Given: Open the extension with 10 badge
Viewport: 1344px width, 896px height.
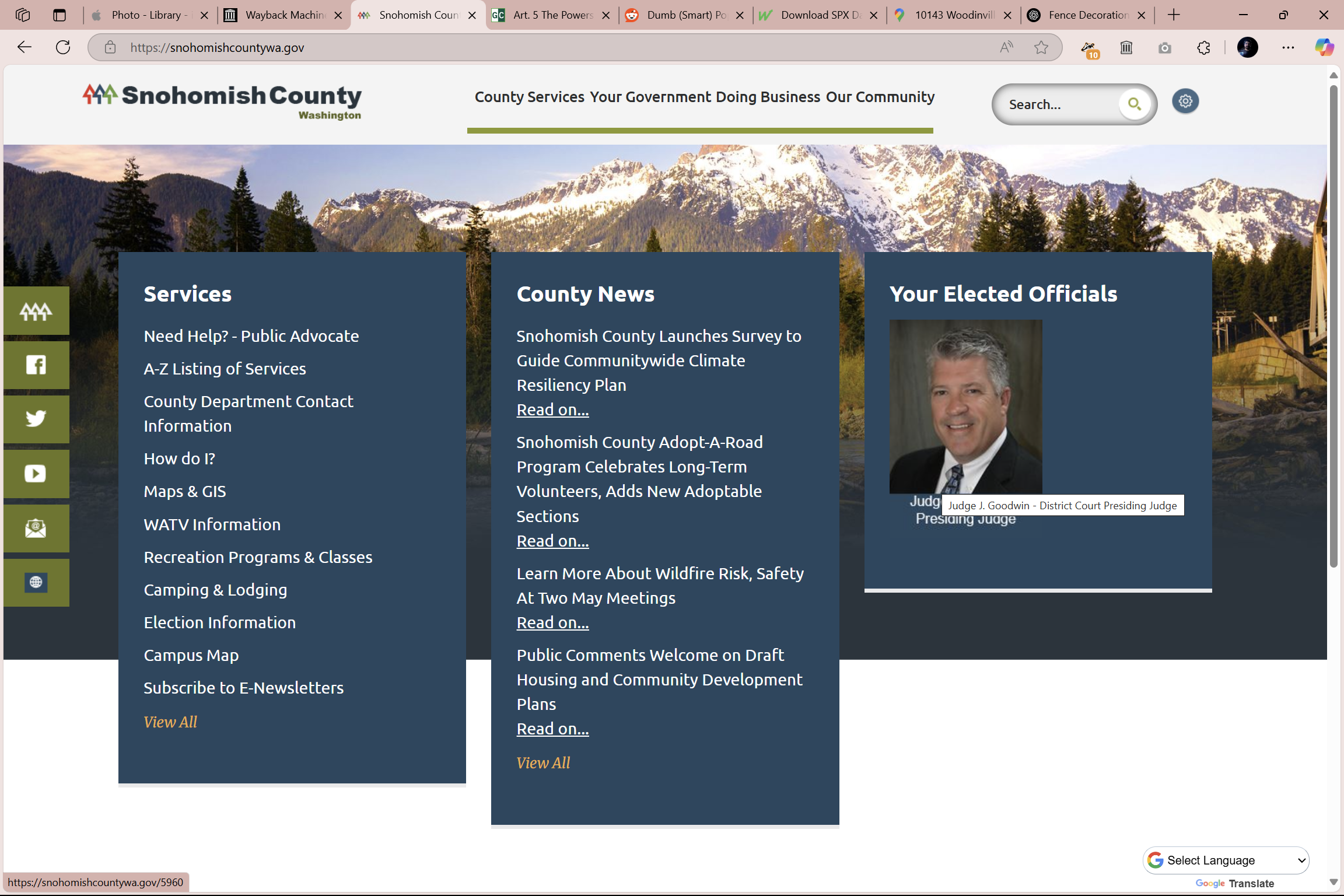Looking at the screenshot, I should pyautogui.click(x=1089, y=48).
